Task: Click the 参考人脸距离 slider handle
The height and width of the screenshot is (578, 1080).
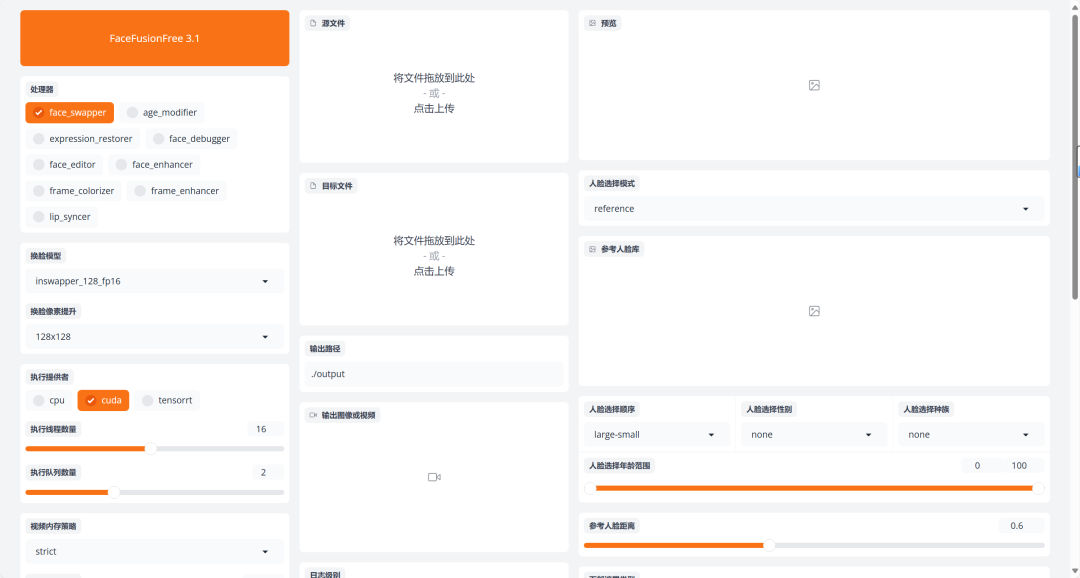Action: click(769, 545)
